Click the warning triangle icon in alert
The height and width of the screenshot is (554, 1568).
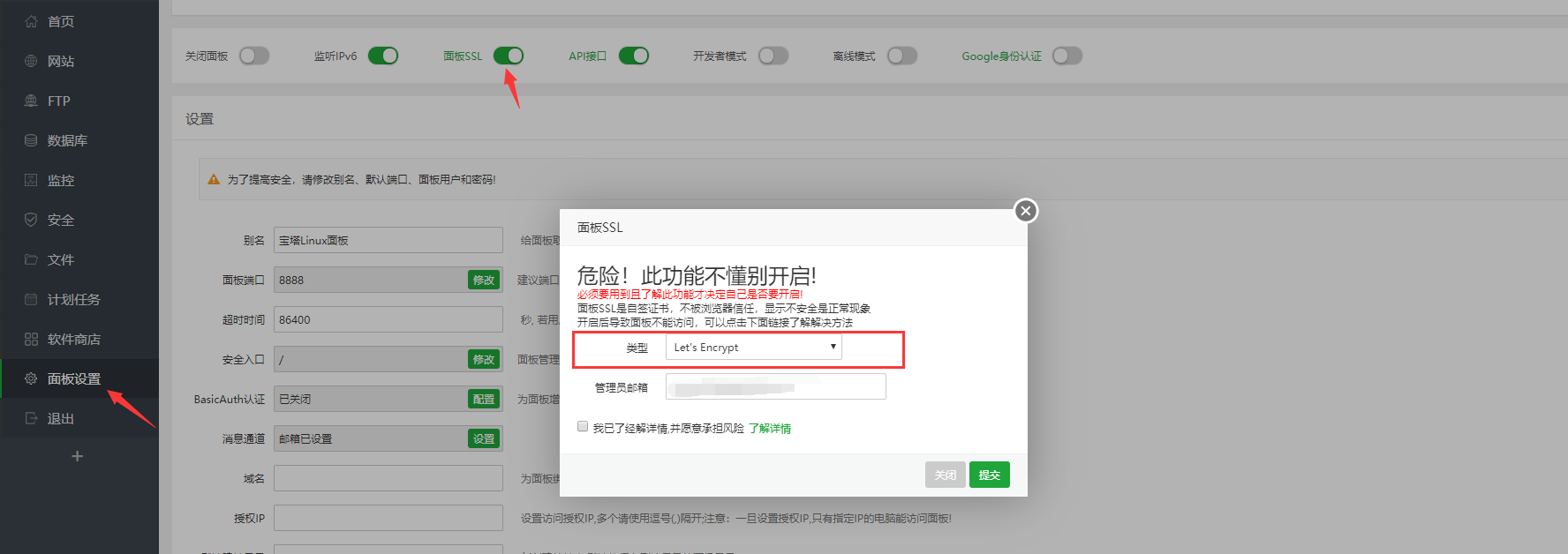[x=214, y=179]
